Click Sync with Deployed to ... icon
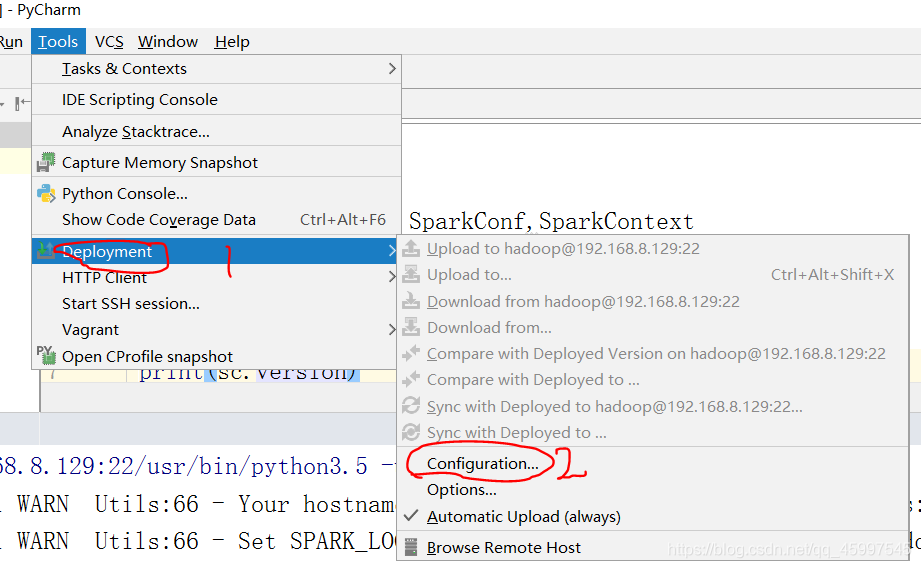 (411, 432)
